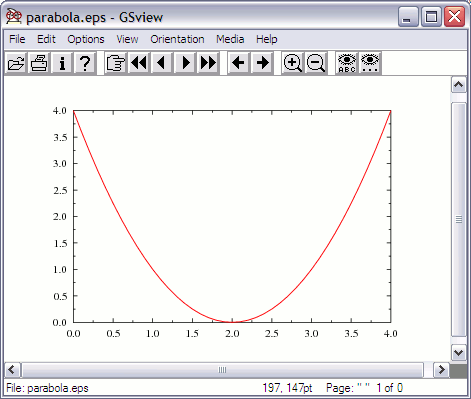Go to next page triangle icon
The image size is (471, 399).
(185, 63)
